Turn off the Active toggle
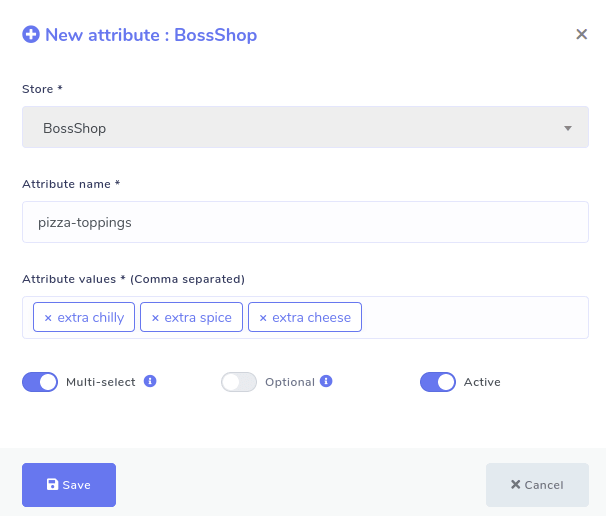 coord(438,382)
